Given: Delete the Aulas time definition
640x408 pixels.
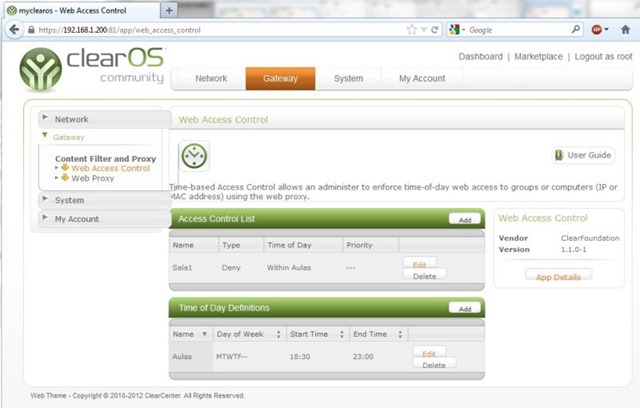Looking at the screenshot, I should (433, 365).
